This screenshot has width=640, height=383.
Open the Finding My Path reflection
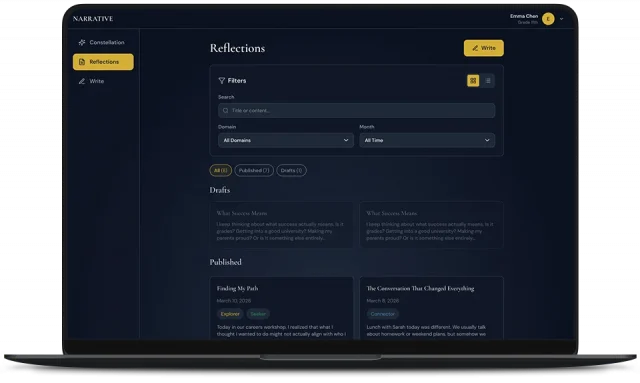tap(282, 308)
